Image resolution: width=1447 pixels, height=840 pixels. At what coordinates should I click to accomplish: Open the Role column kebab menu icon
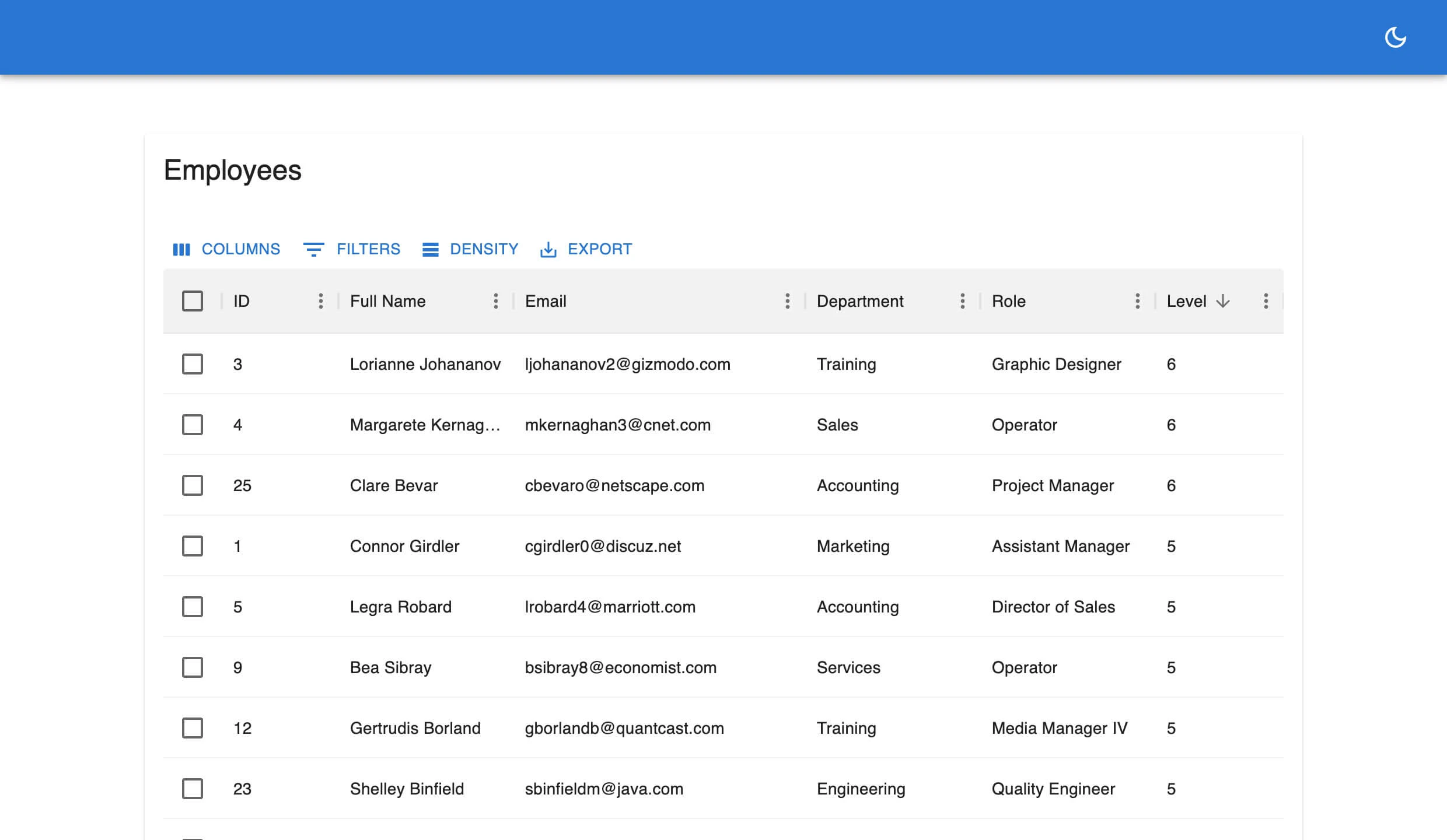click(1137, 301)
